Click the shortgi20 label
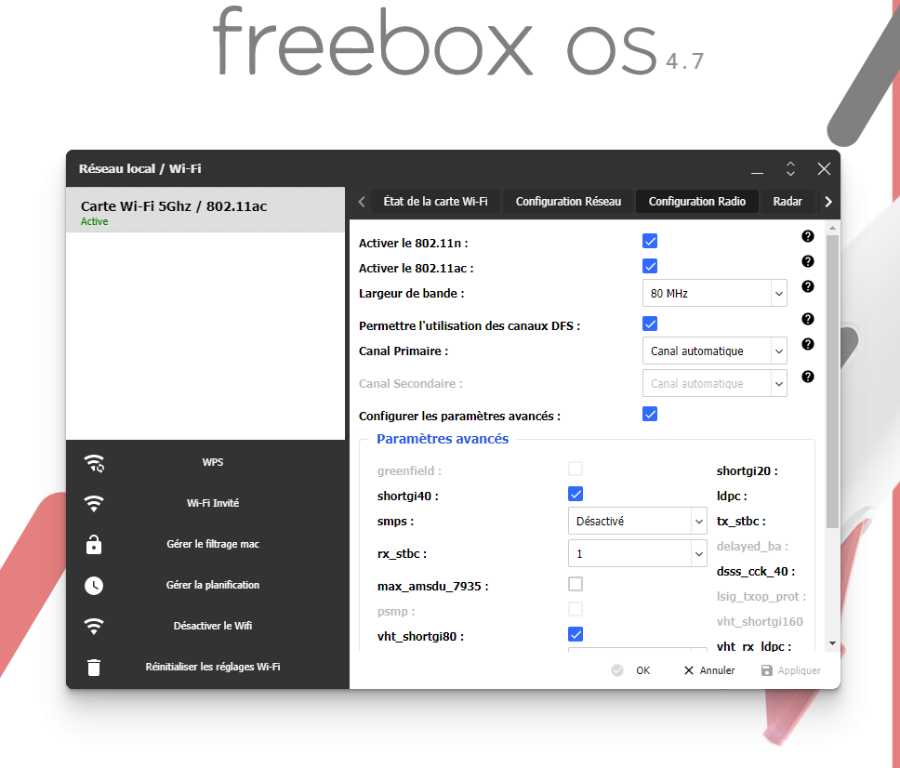The image size is (900, 768). coord(747,471)
